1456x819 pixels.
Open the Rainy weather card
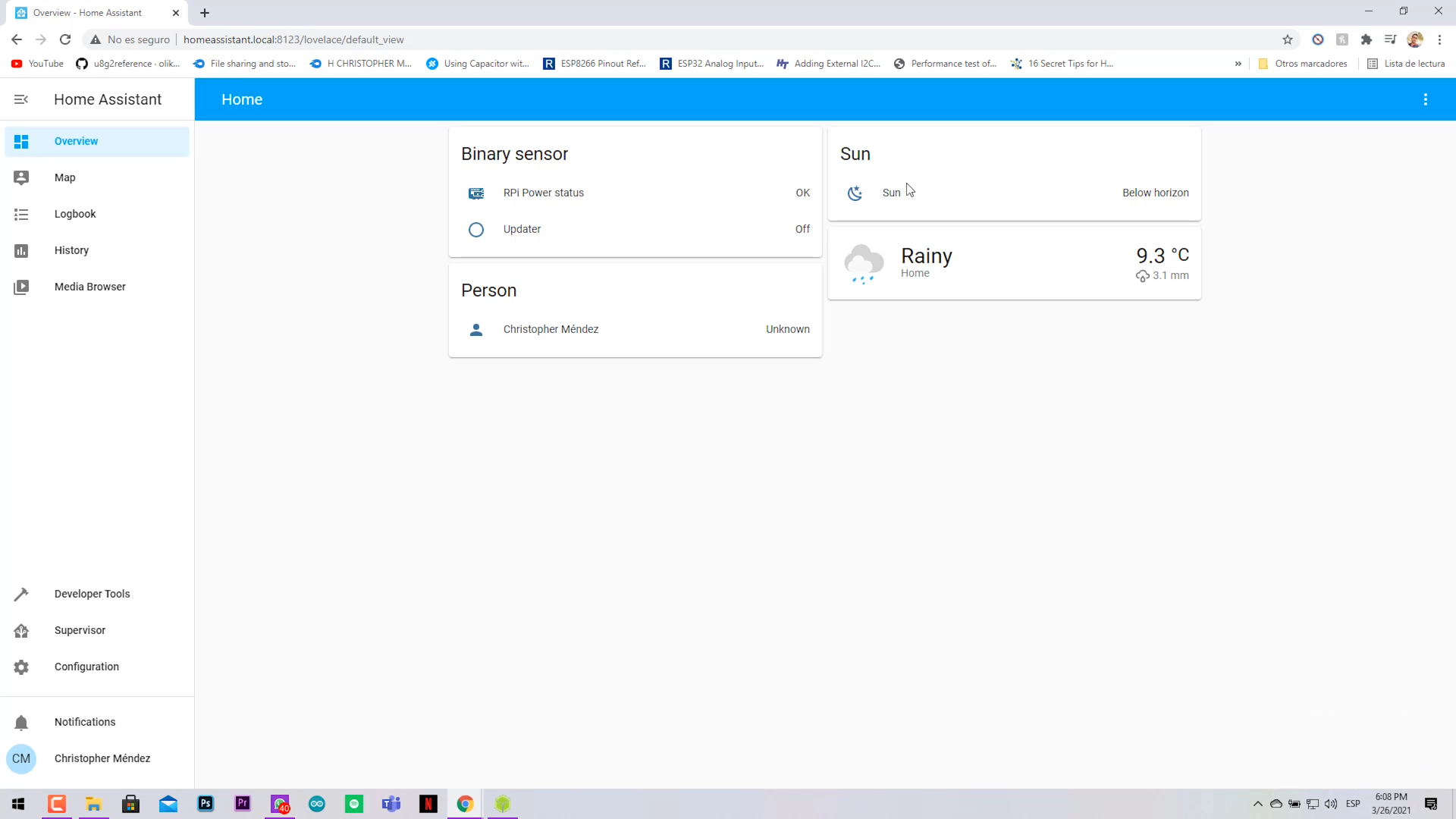(1013, 263)
